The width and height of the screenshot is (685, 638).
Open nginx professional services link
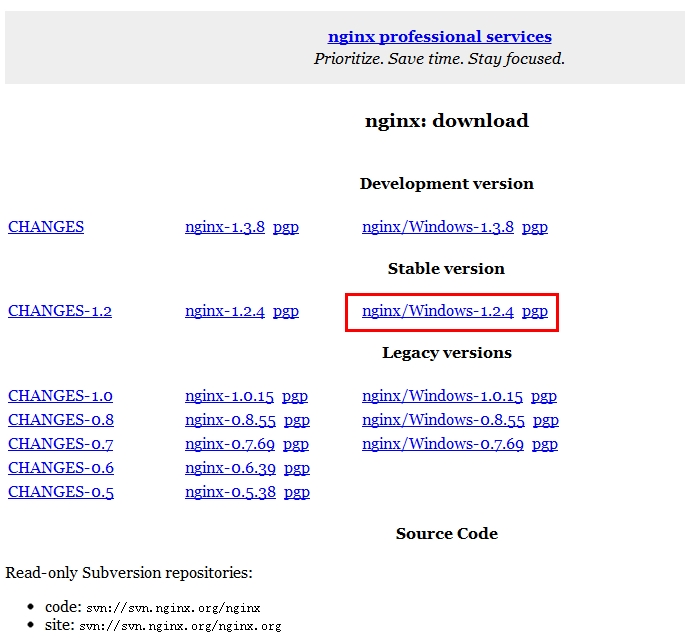[439, 37]
